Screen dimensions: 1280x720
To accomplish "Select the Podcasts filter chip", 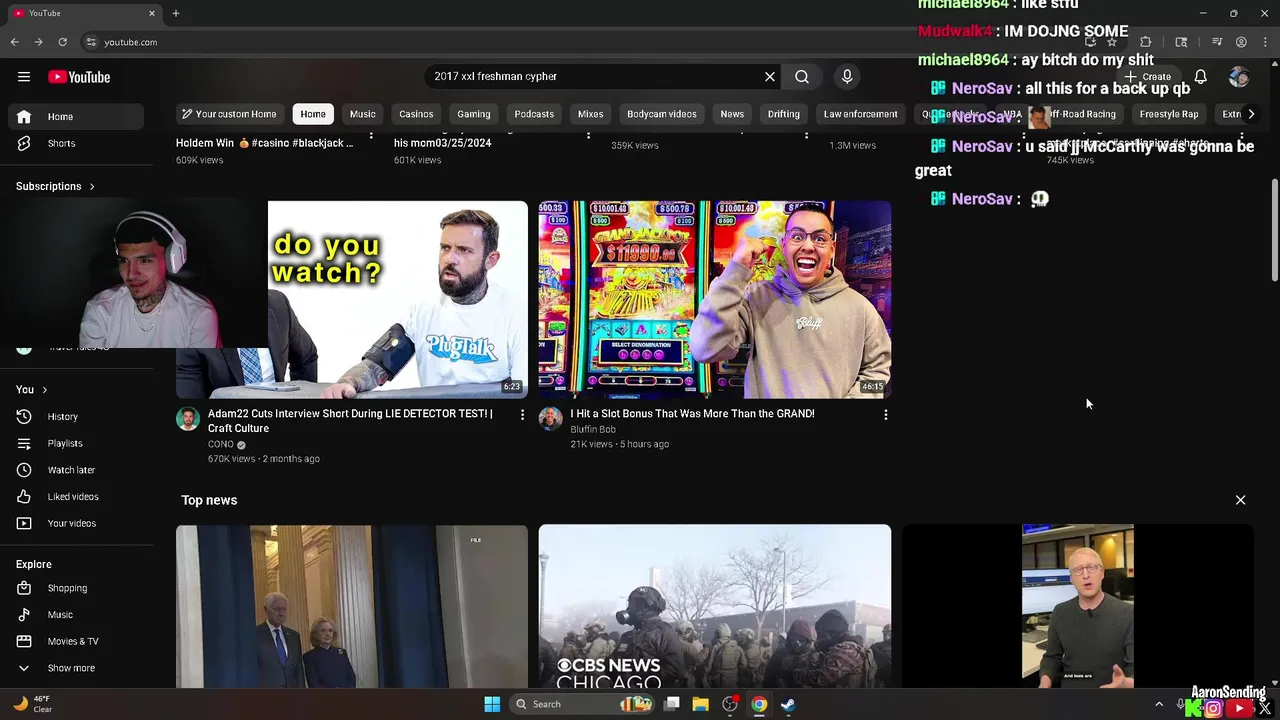I will coord(534,114).
